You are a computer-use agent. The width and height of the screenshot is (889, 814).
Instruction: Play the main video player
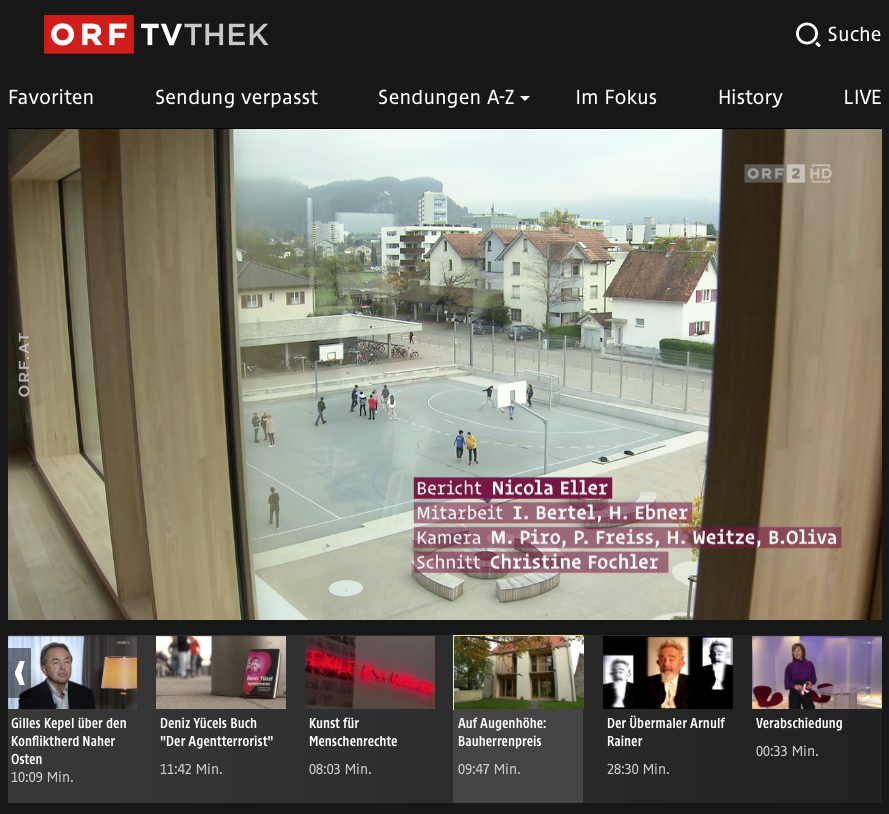[444, 374]
